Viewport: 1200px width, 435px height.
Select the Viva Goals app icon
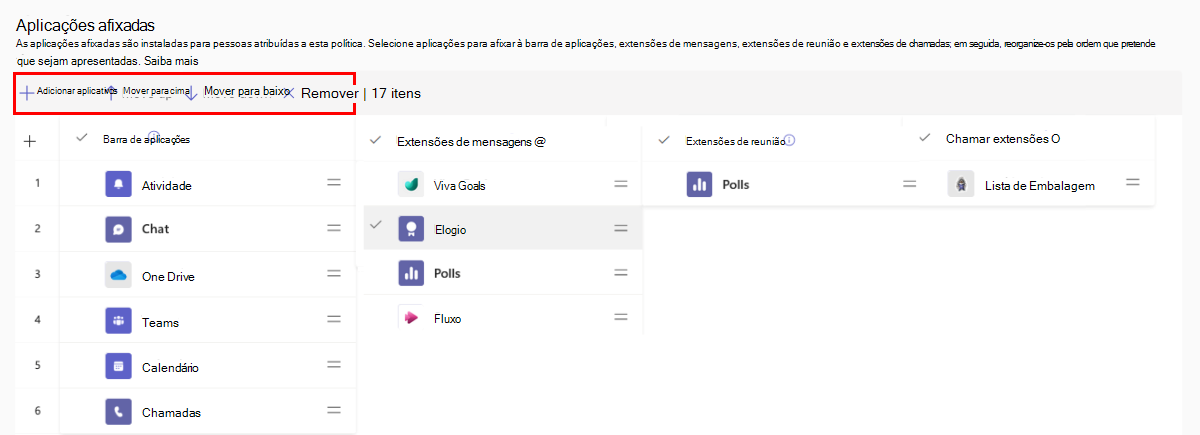411,185
